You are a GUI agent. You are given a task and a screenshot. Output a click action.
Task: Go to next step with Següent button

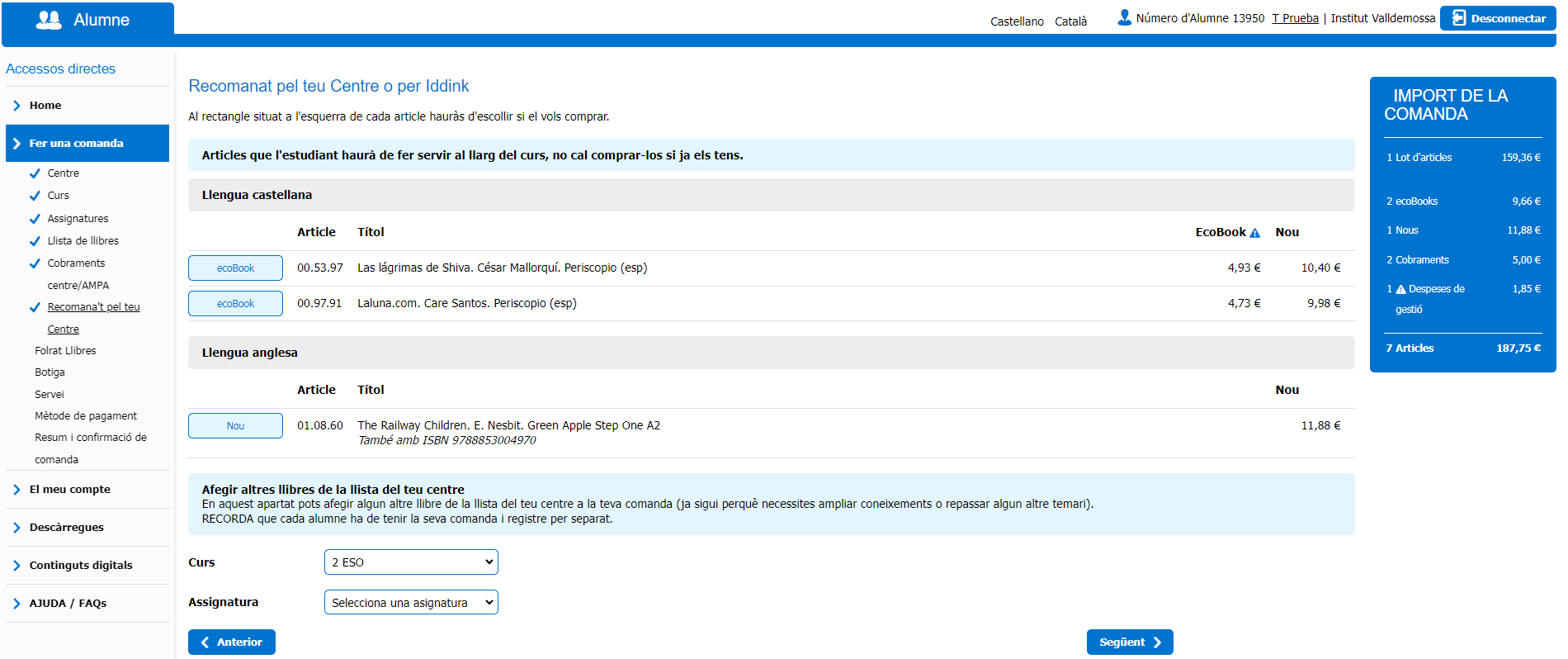[1129, 642]
